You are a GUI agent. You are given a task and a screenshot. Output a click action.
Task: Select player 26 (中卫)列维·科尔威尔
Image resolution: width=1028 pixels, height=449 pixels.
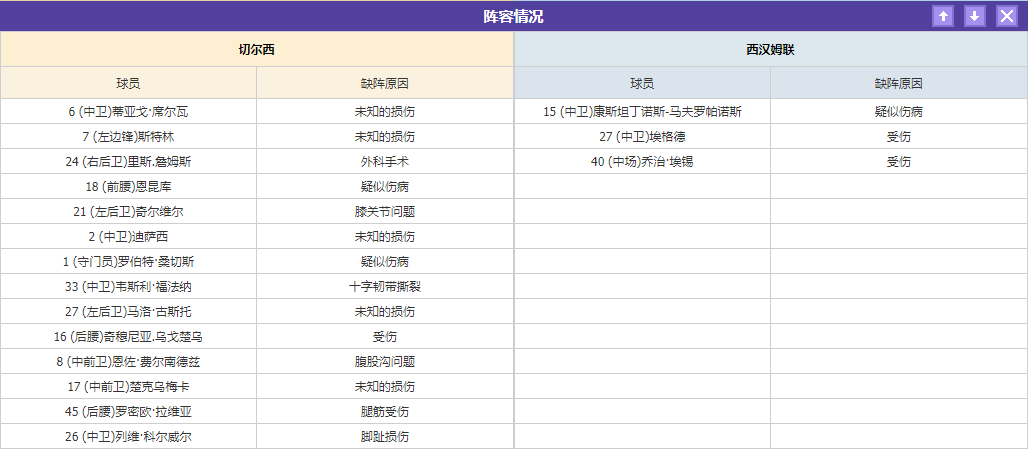coord(128,437)
